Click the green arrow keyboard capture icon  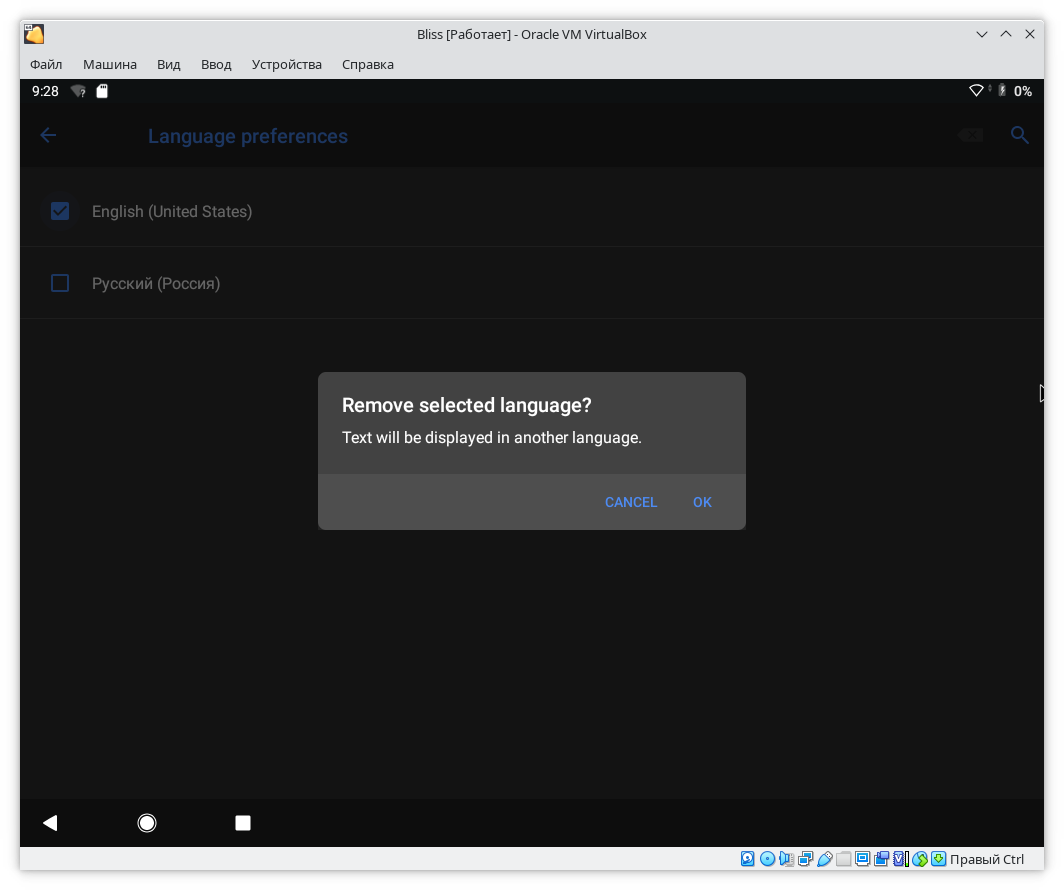pyautogui.click(x=938, y=859)
